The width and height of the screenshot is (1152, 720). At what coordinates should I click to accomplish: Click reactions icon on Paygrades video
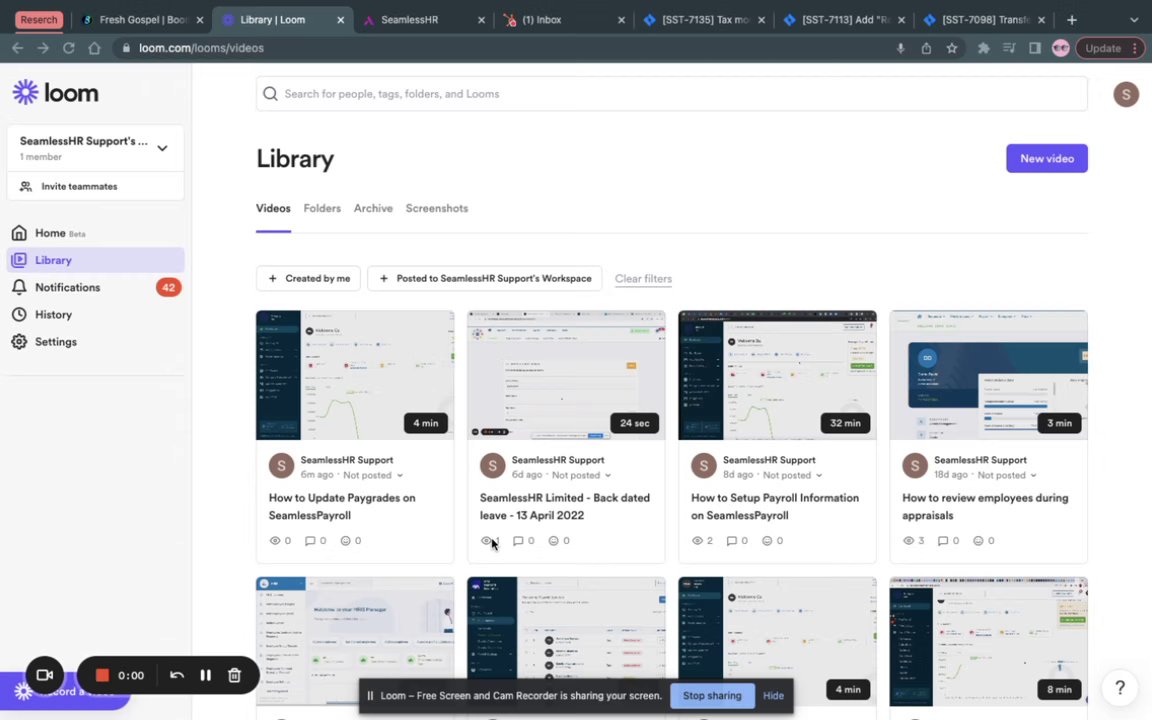pyautogui.click(x=345, y=541)
